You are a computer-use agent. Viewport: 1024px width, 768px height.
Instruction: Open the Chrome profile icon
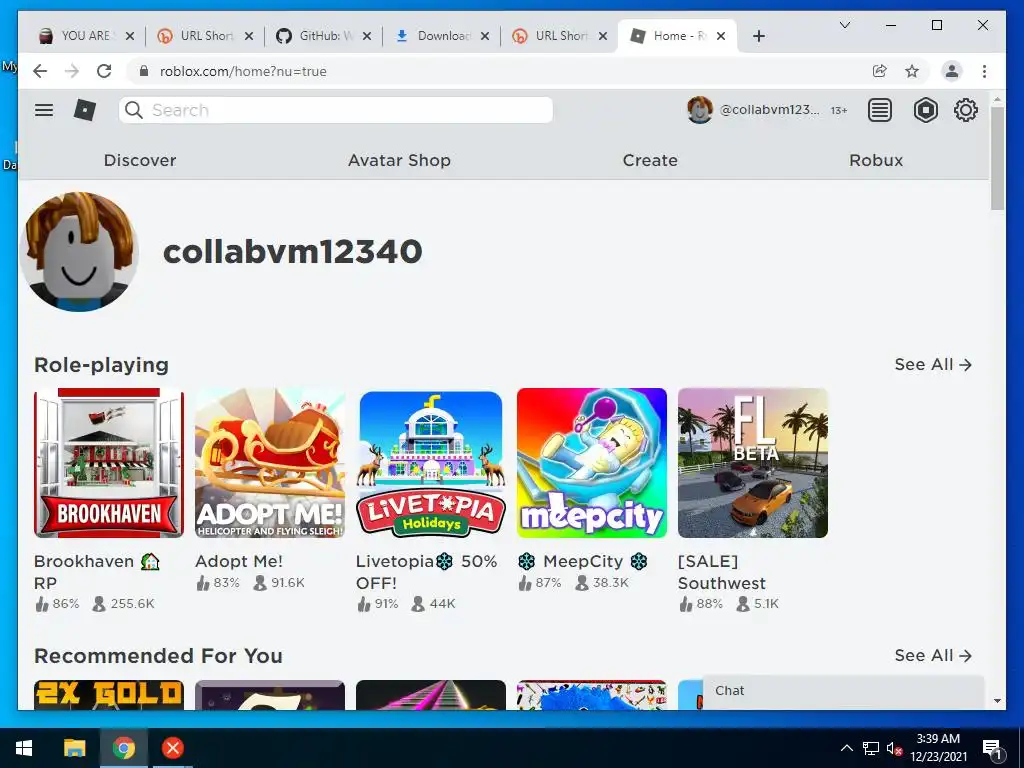click(x=952, y=71)
